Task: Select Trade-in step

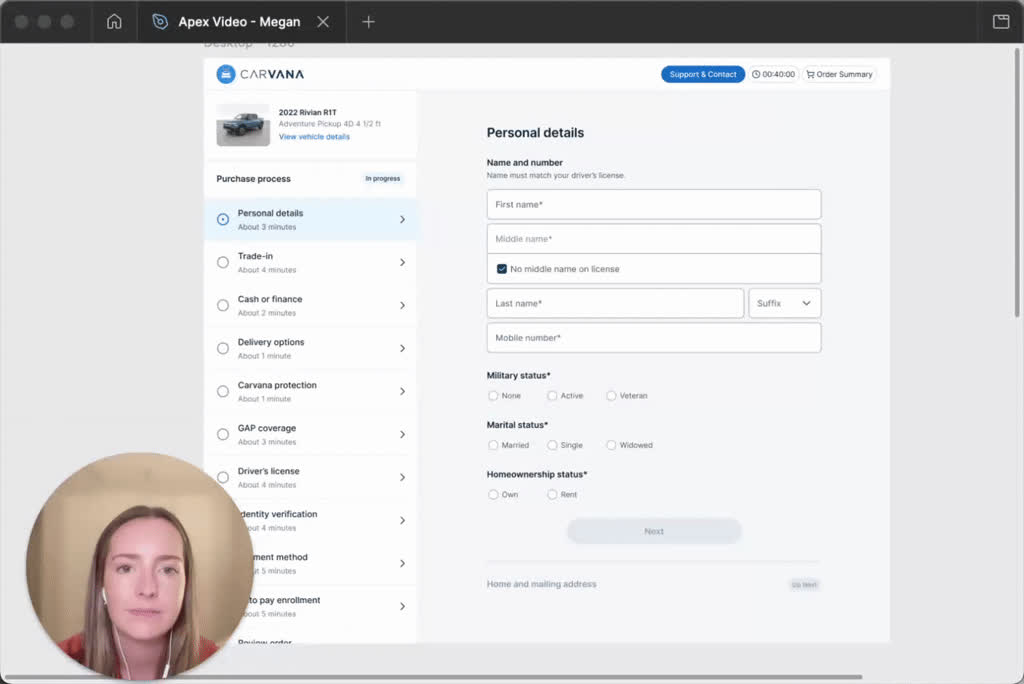Action: [x=311, y=263]
